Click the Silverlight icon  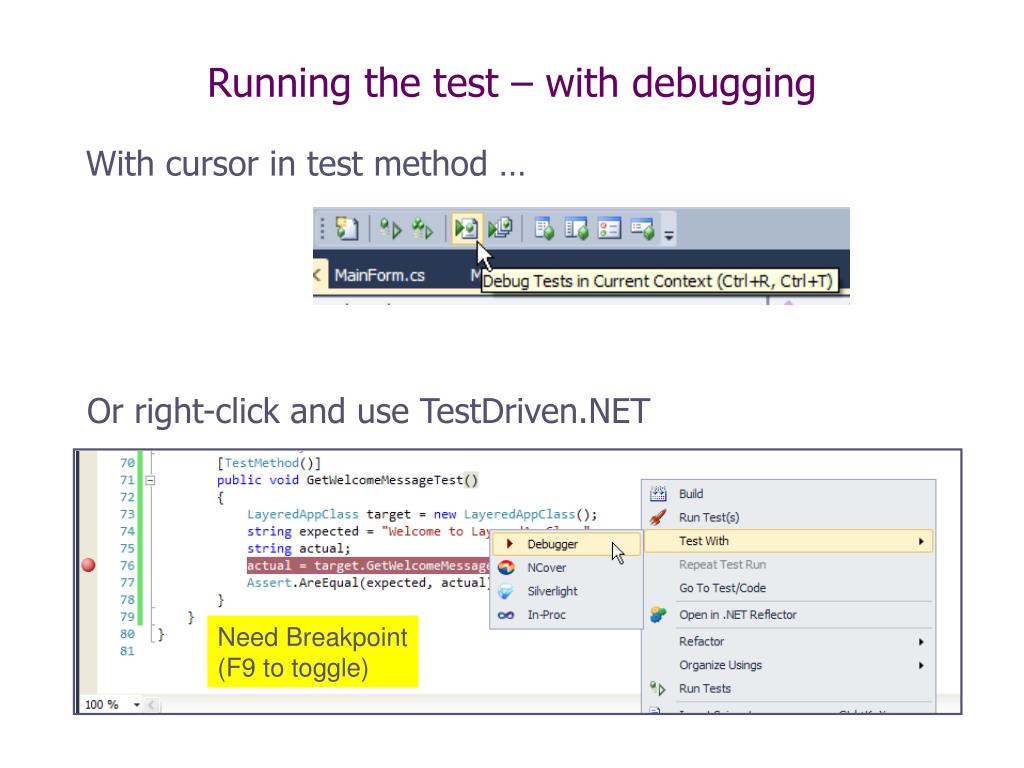(x=506, y=591)
